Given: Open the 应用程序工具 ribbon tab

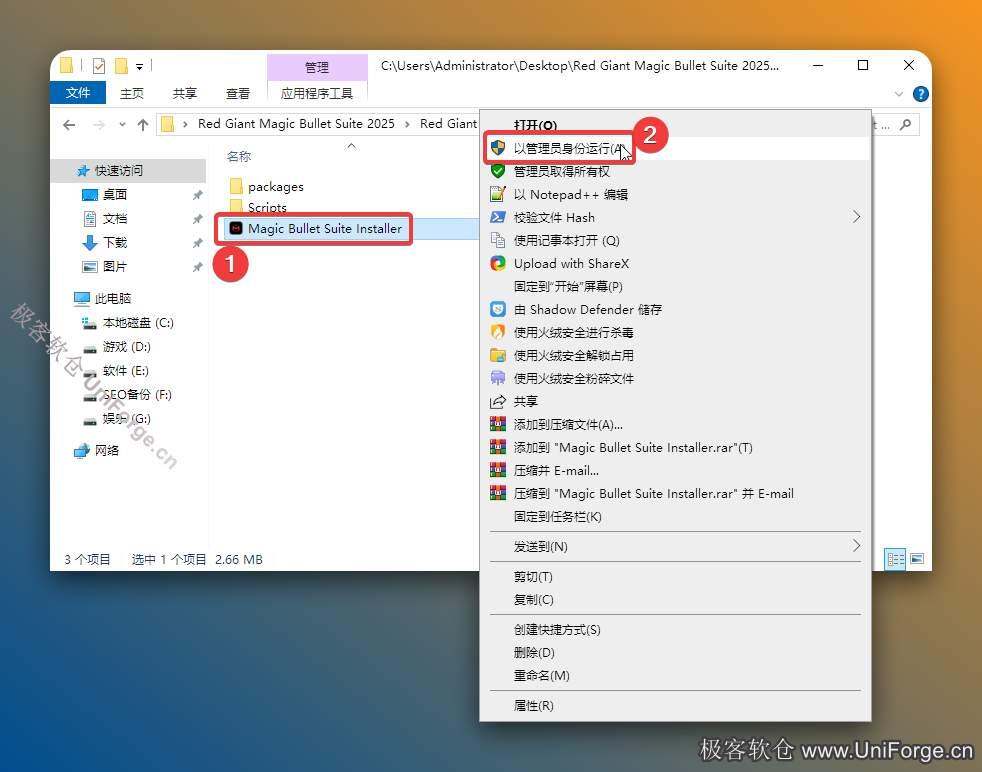Looking at the screenshot, I should pyautogui.click(x=316, y=93).
